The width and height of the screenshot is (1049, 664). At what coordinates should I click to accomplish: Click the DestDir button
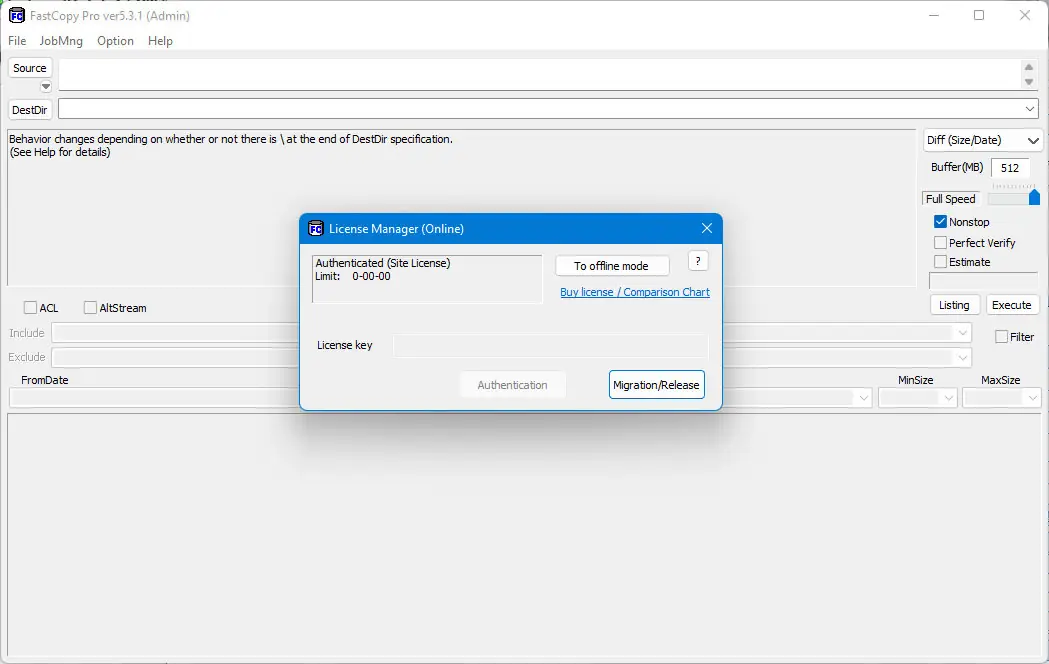tap(29, 110)
